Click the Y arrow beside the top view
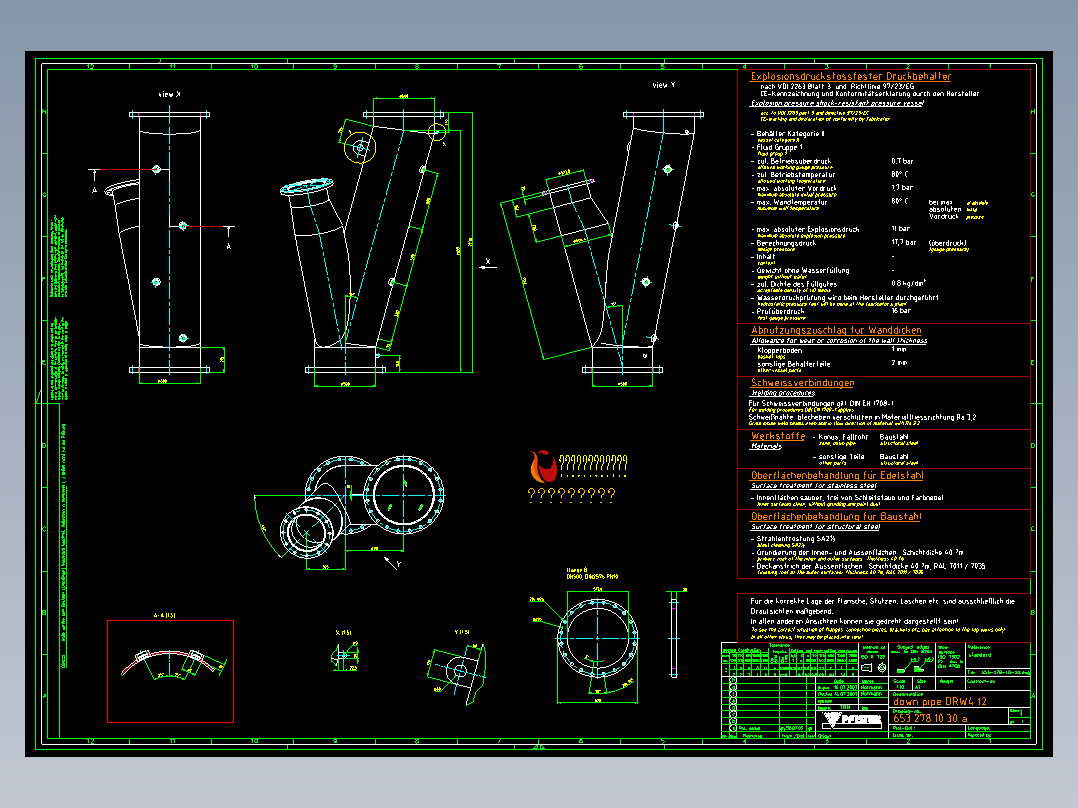1078x808 pixels. click(x=393, y=563)
